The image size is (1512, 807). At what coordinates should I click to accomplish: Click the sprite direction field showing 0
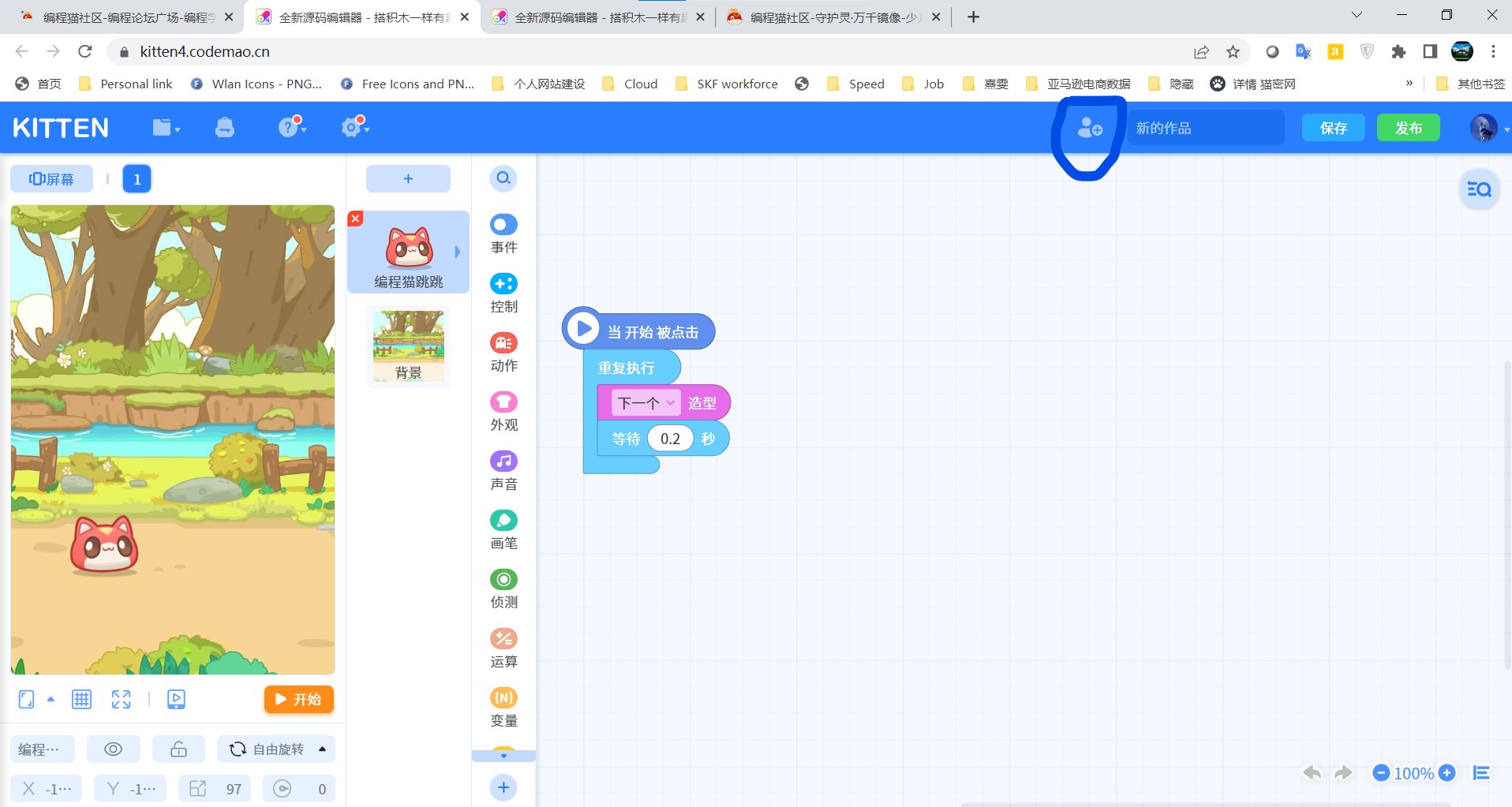click(299, 789)
